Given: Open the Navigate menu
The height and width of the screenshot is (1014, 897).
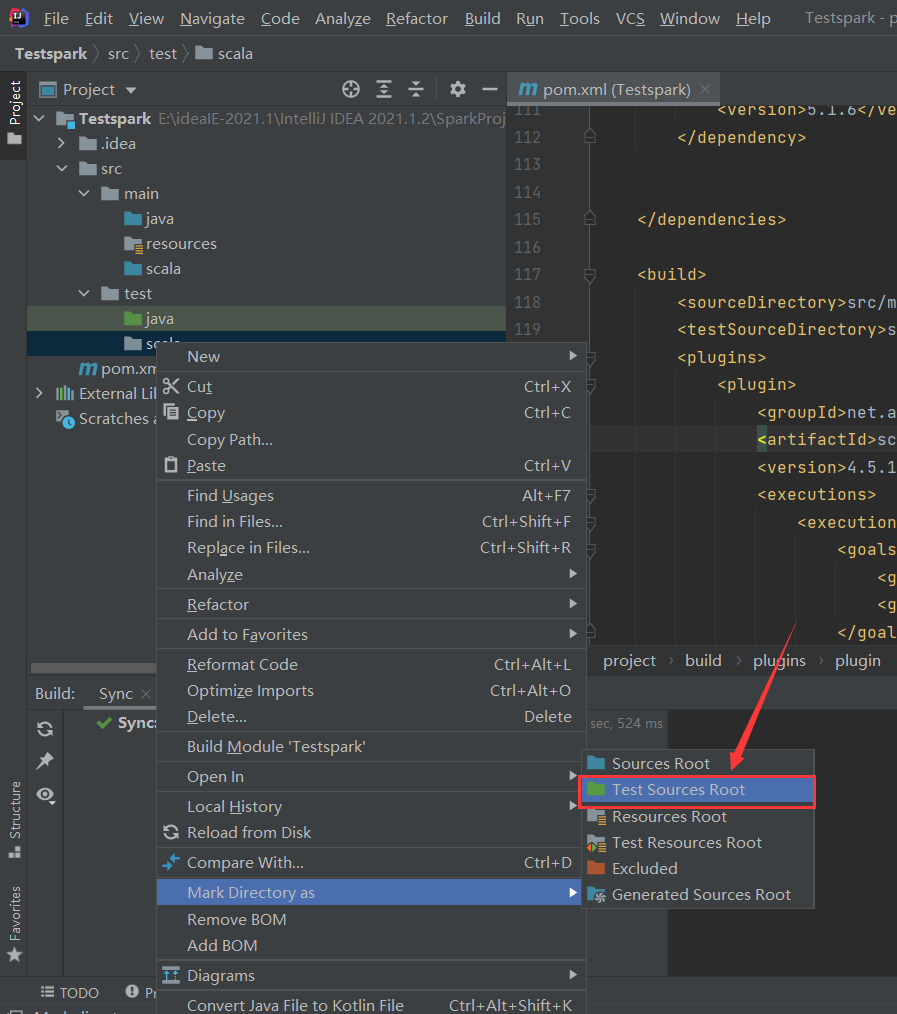Looking at the screenshot, I should tap(212, 19).
